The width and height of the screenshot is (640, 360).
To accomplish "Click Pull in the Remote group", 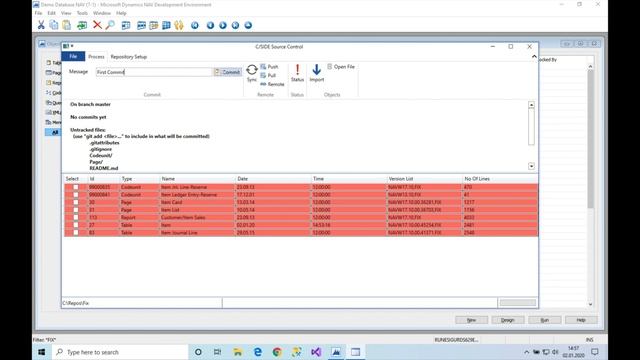I will point(268,76).
